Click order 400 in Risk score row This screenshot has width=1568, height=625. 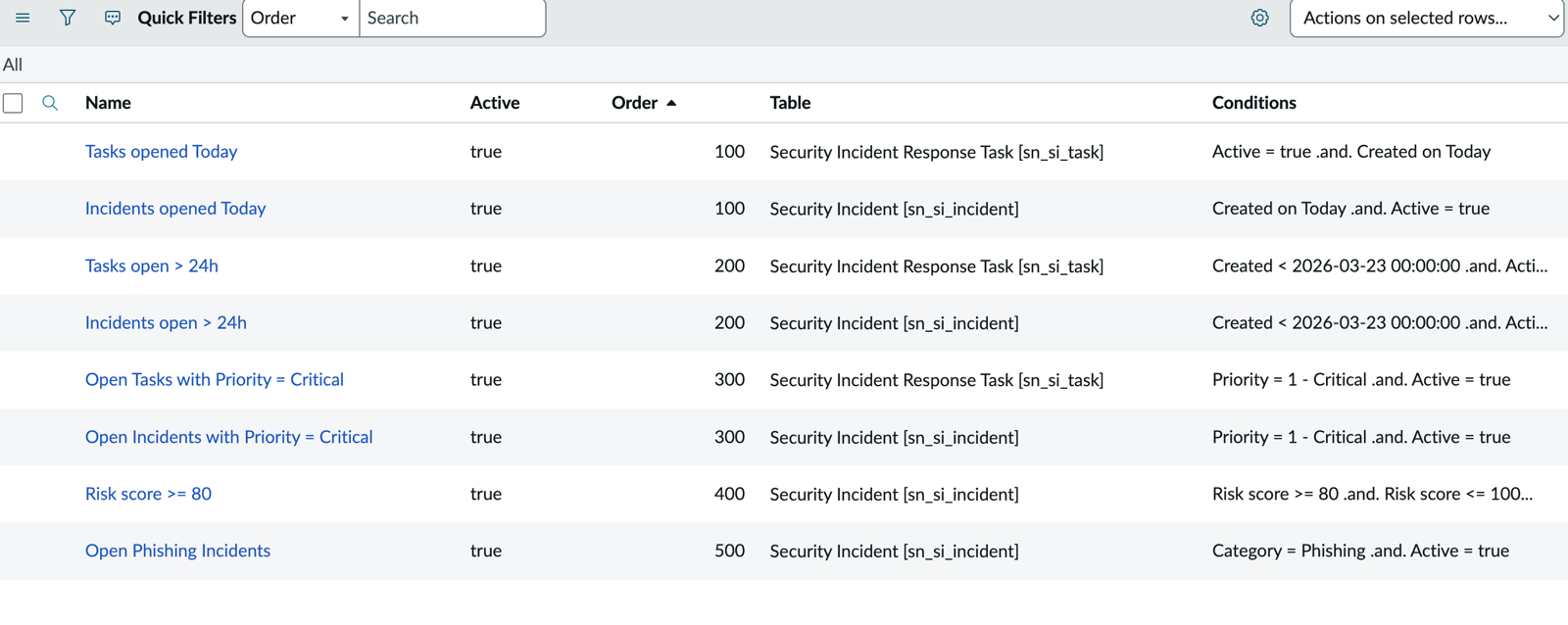click(x=729, y=494)
